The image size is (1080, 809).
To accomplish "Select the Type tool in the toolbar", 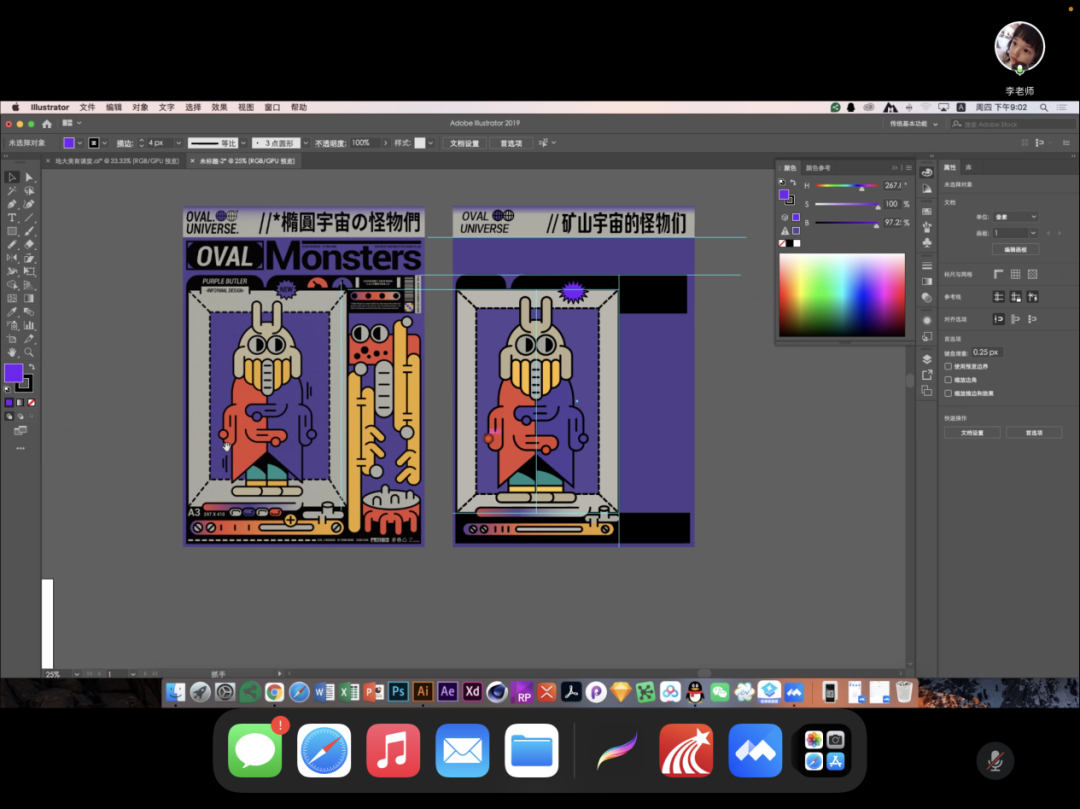I will click(12, 217).
